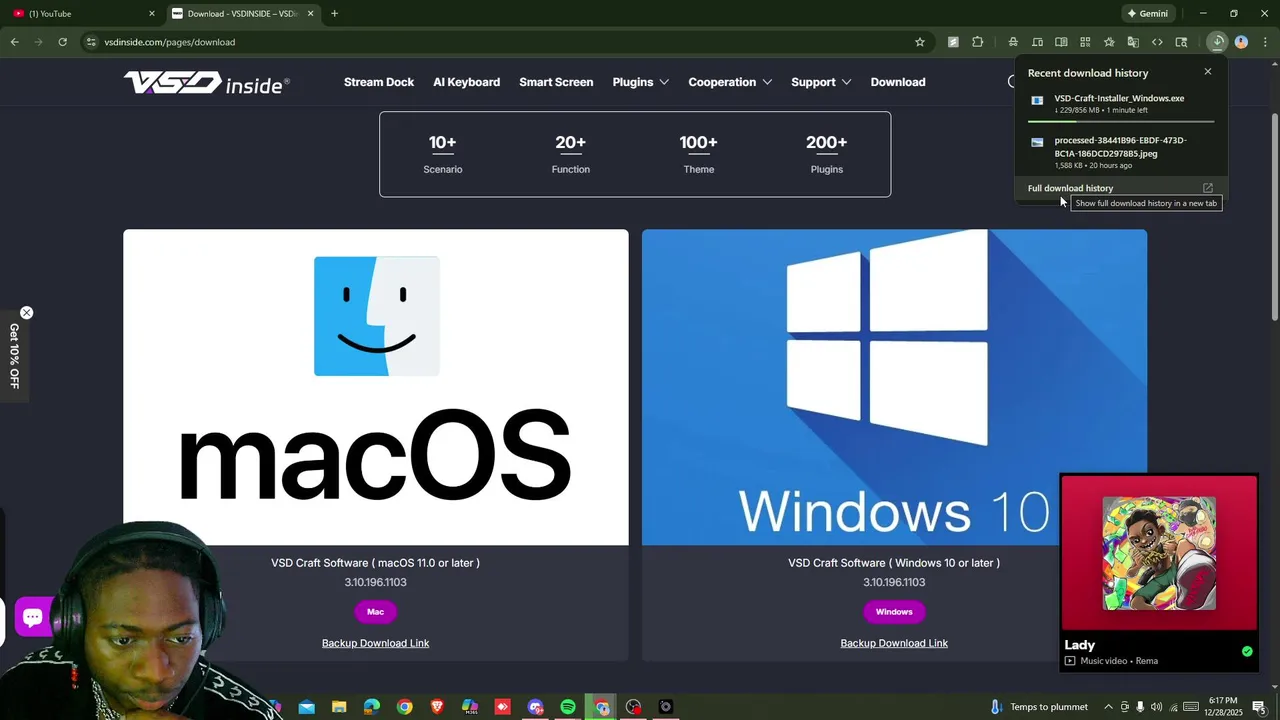The height and width of the screenshot is (720, 1280).
Task: Click the translate extension icon
Action: (1133, 42)
